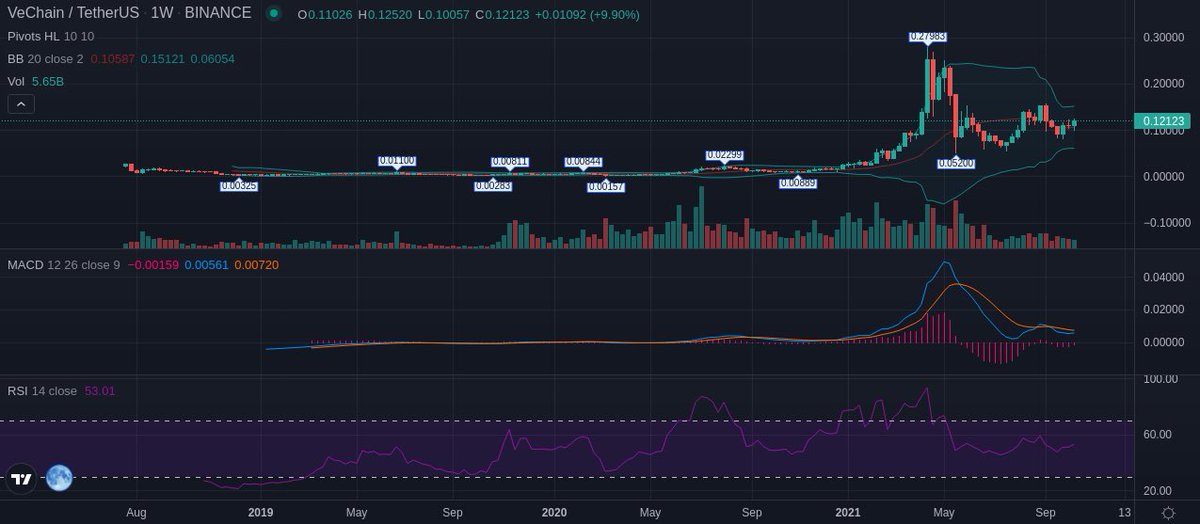
Task: Open TradingView logo at chart corner
Action: click(x=22, y=479)
